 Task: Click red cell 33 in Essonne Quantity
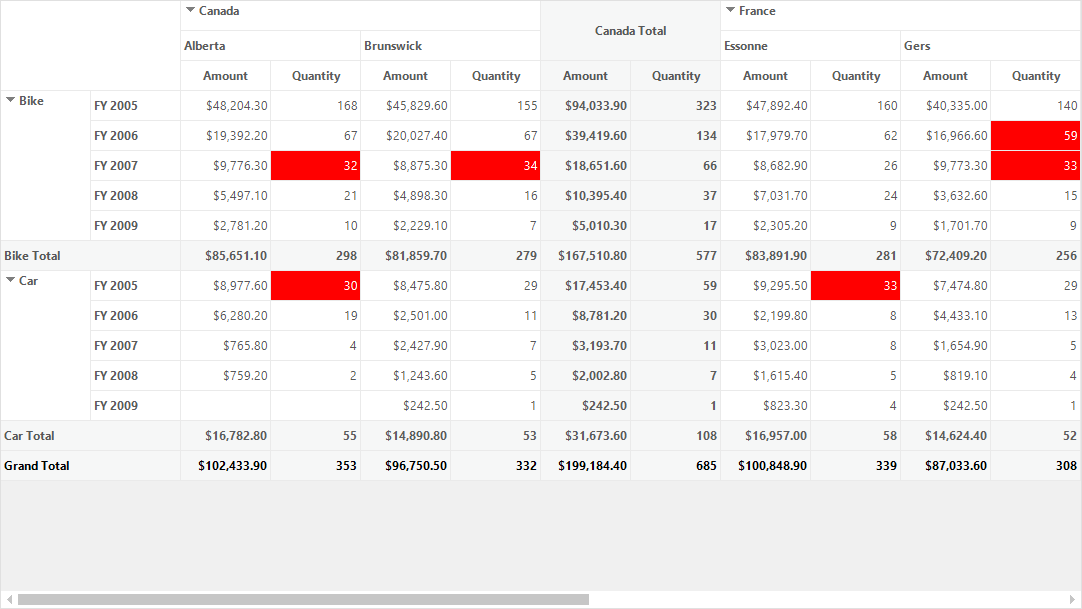coord(856,286)
